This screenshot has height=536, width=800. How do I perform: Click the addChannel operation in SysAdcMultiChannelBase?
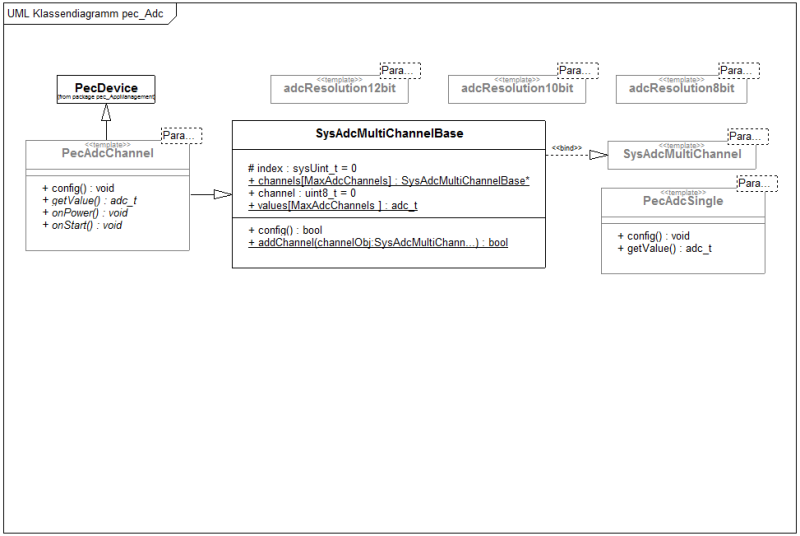378,243
